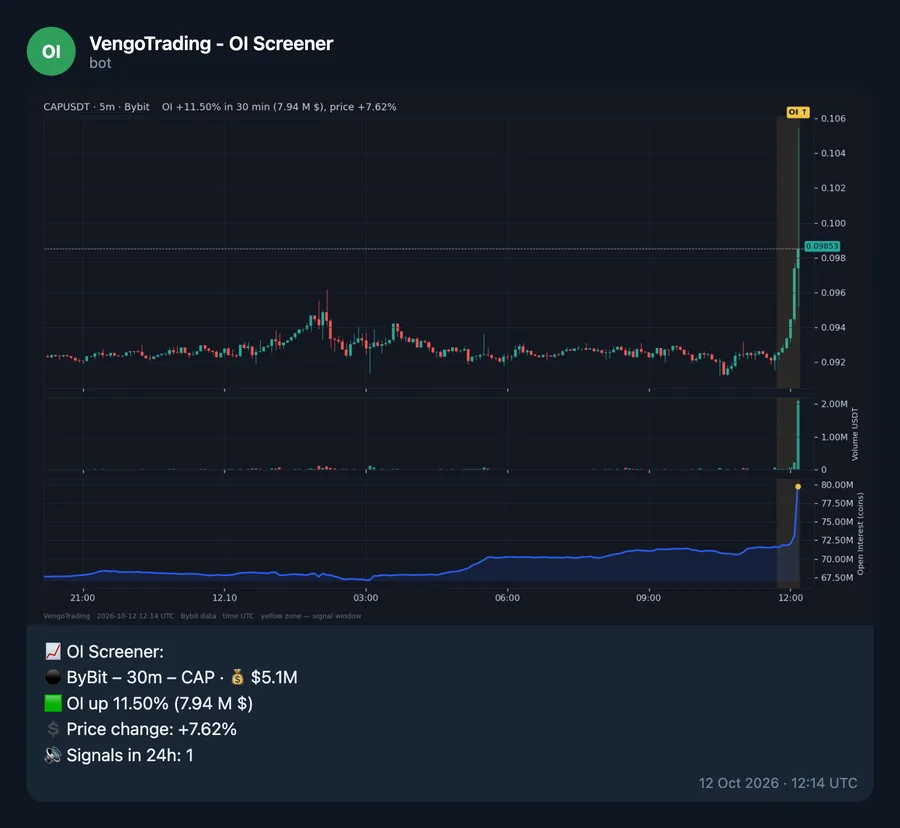Click the 0.100 price axis label
This screenshot has height=828, width=900.
833,223
